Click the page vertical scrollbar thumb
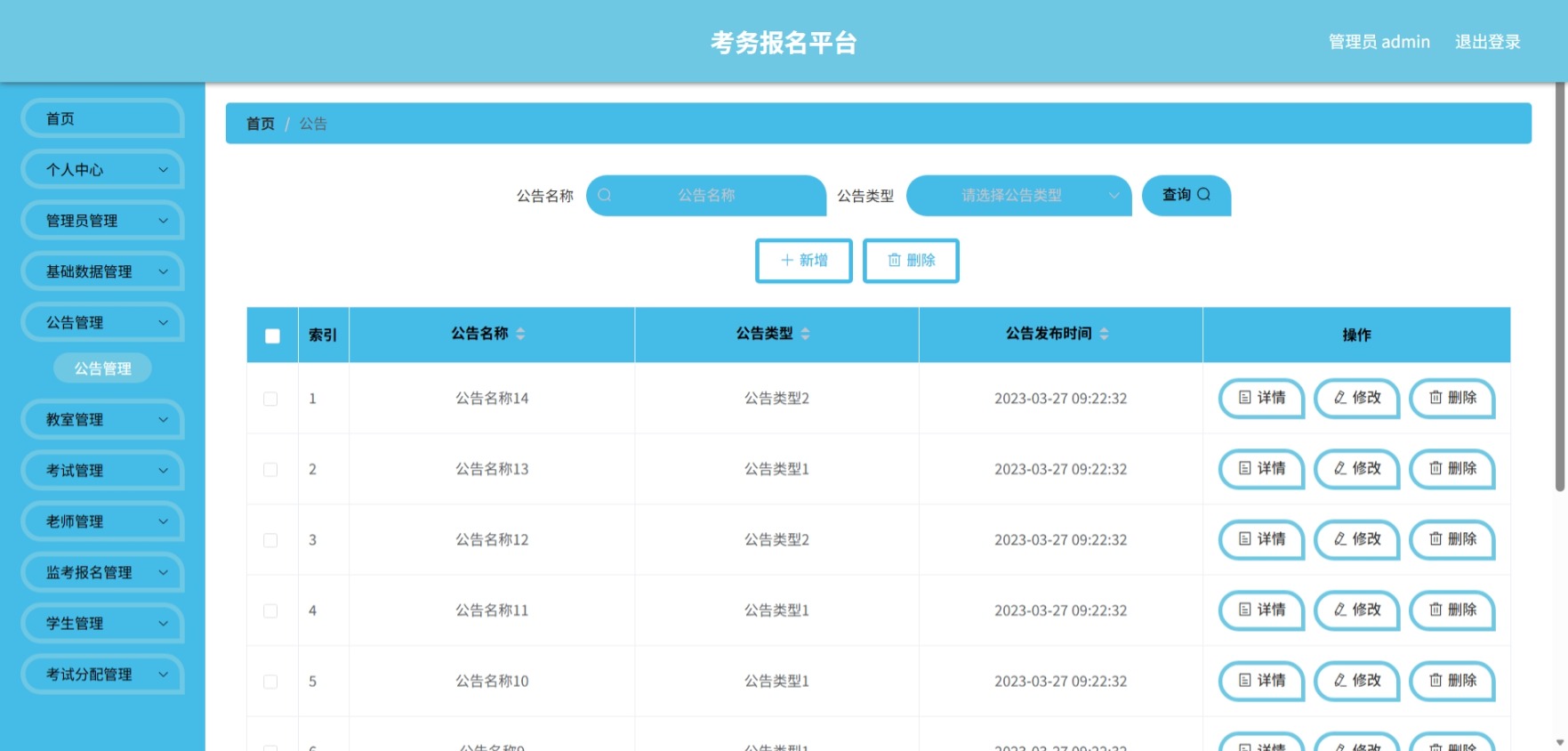 click(1560, 287)
